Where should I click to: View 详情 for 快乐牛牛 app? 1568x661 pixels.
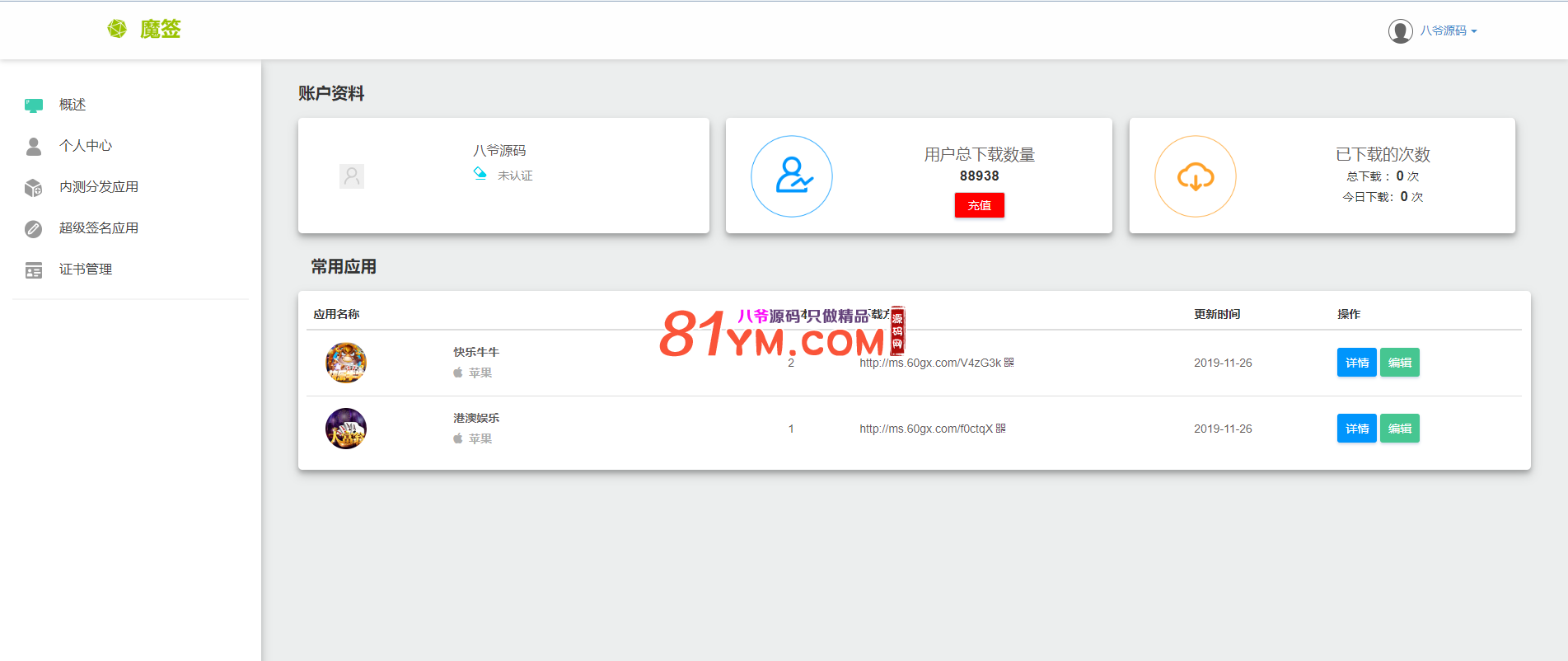coord(1356,363)
